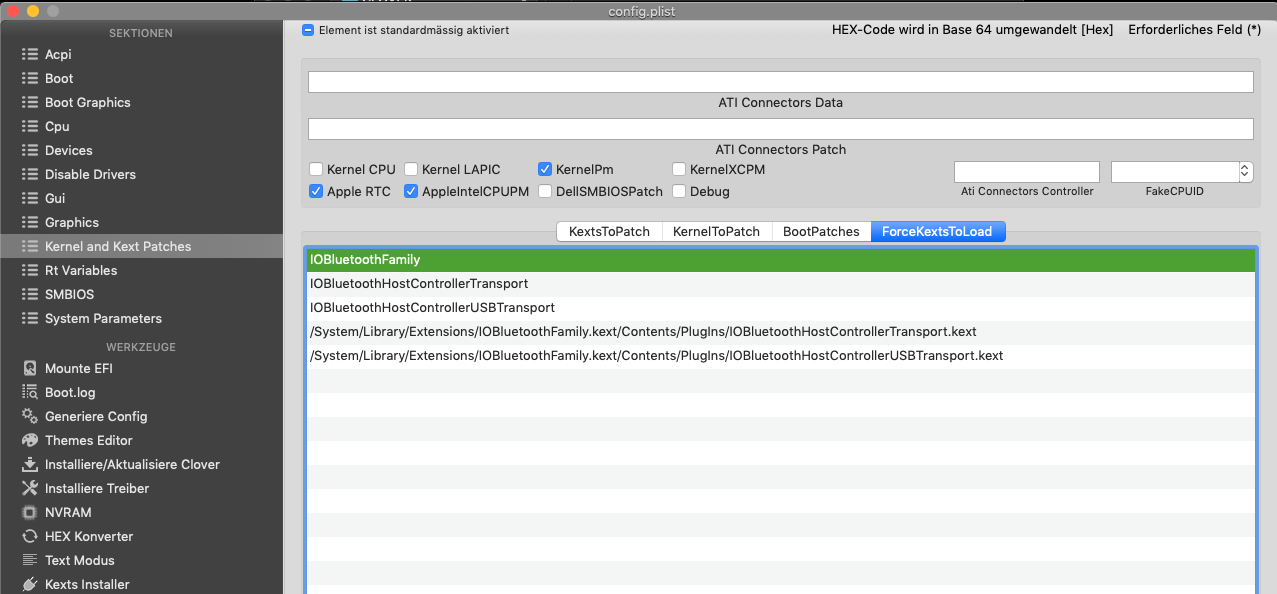This screenshot has width=1277, height=594.
Task: Click the FakeCPUID text field
Action: click(x=1175, y=172)
